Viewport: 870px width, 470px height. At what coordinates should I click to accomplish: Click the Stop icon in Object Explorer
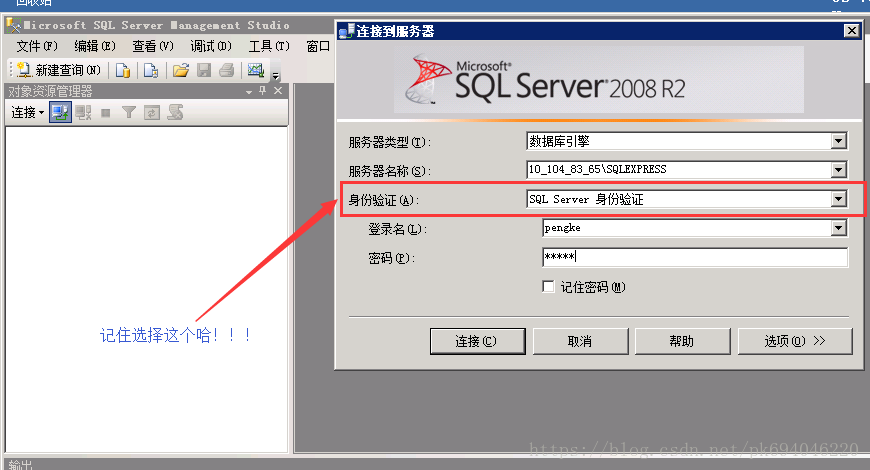point(105,113)
